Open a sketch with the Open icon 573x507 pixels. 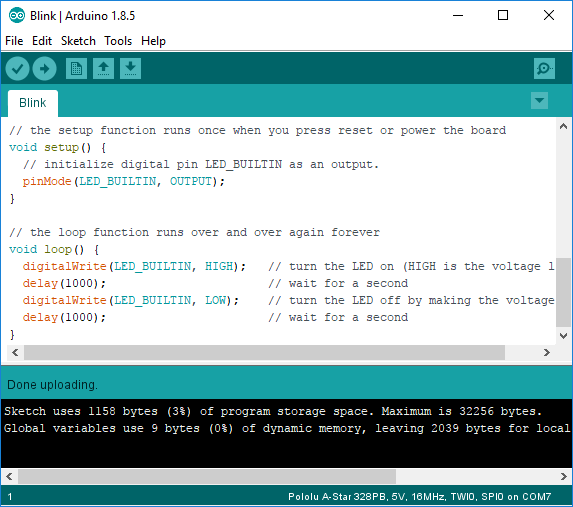pyautogui.click(x=103, y=68)
